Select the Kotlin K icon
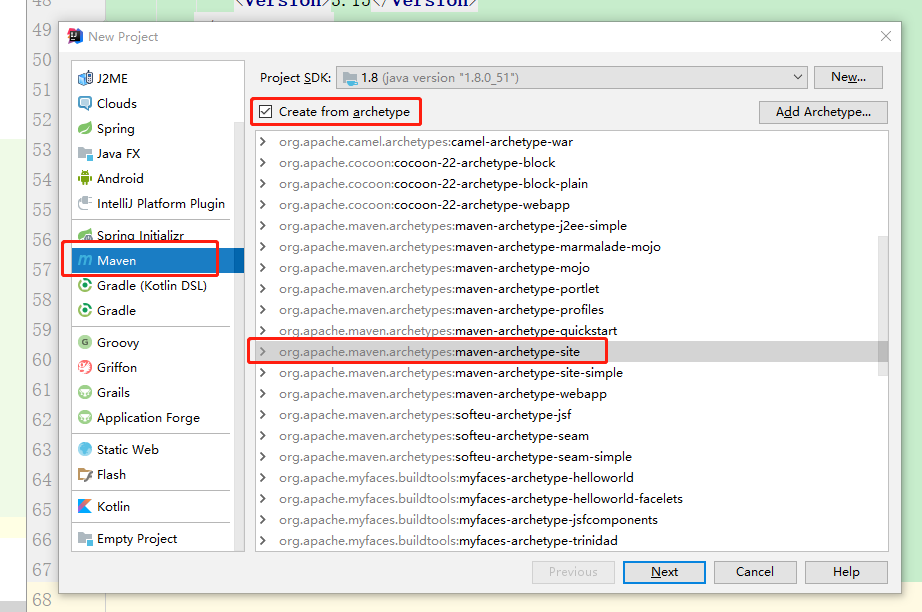 point(85,506)
